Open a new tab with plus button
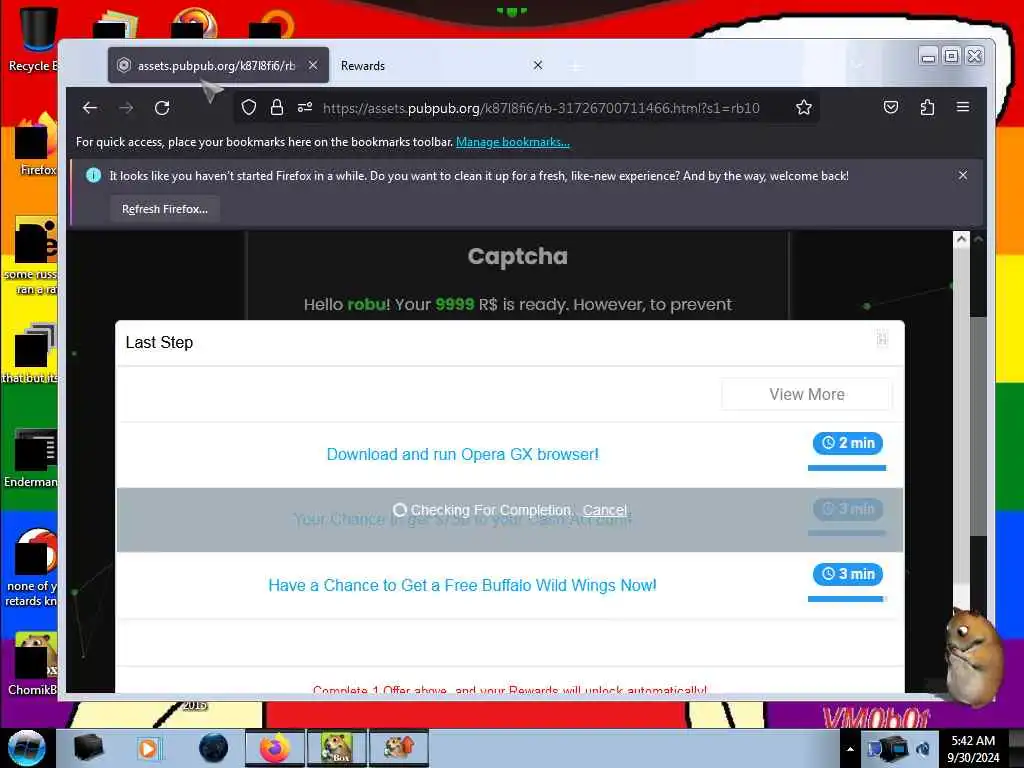 coord(575,66)
